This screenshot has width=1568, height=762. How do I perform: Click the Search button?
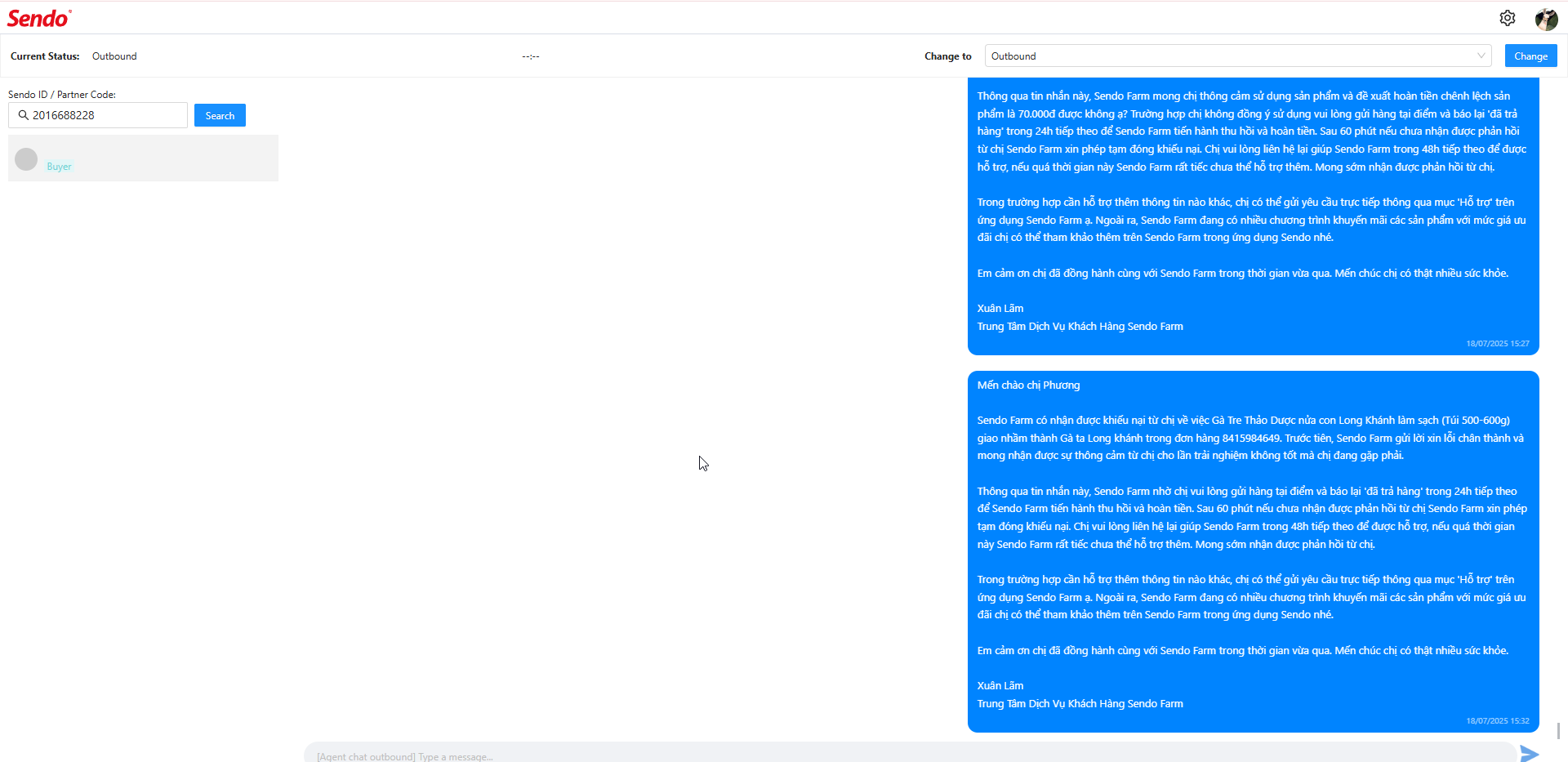[220, 115]
